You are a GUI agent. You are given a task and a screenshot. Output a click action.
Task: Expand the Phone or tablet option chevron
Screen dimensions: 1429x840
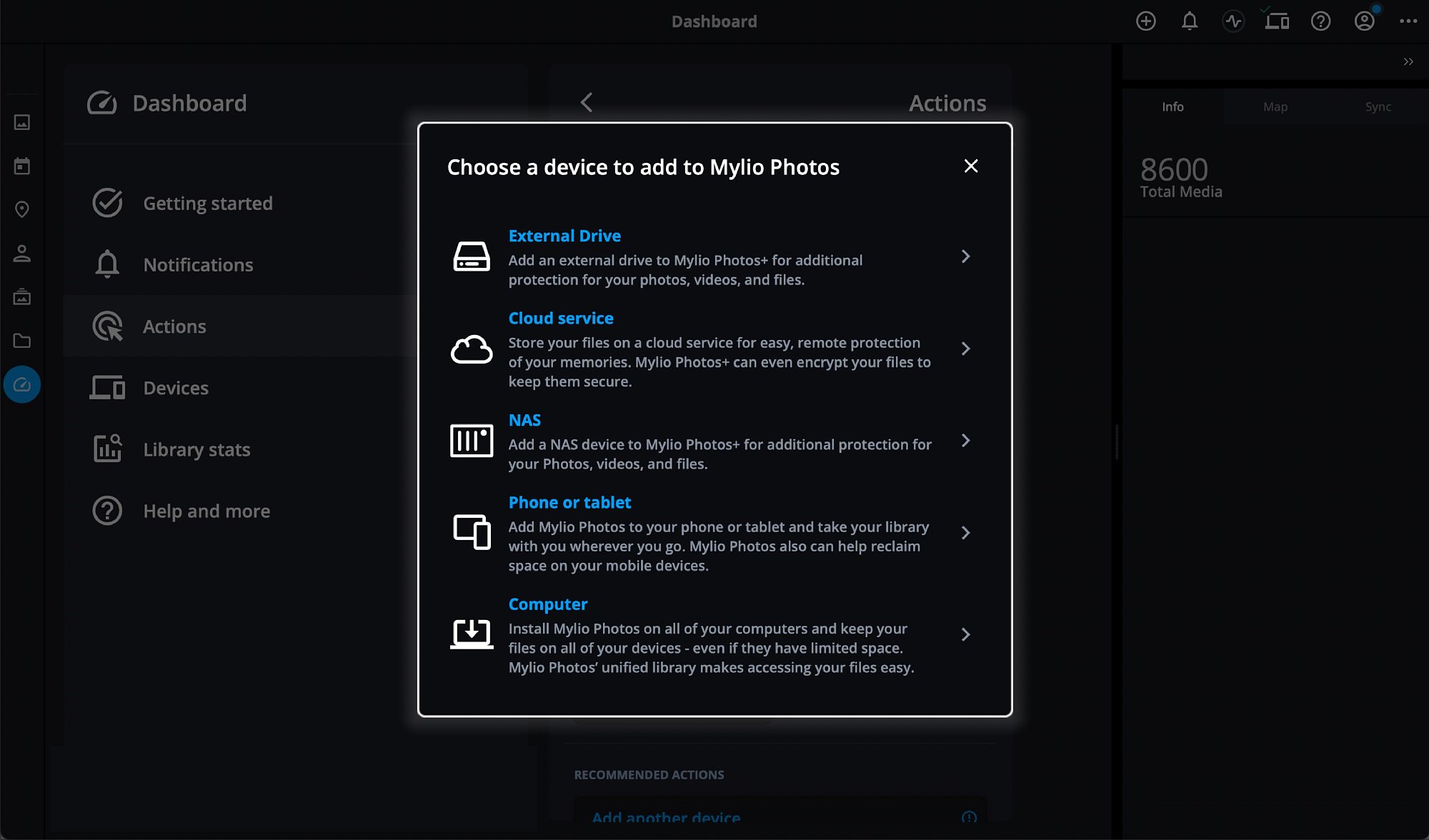tap(965, 533)
